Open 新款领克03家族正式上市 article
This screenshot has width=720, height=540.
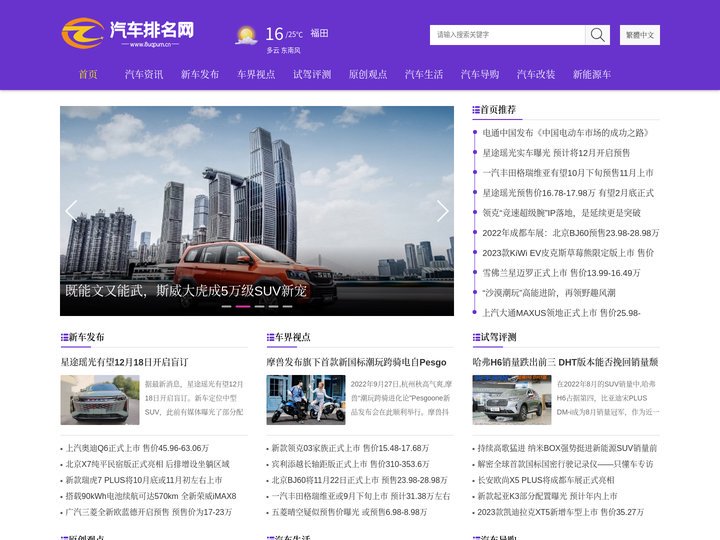click(x=350, y=448)
